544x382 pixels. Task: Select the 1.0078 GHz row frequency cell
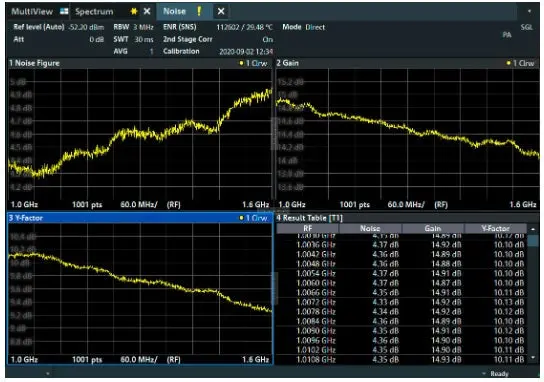point(316,312)
